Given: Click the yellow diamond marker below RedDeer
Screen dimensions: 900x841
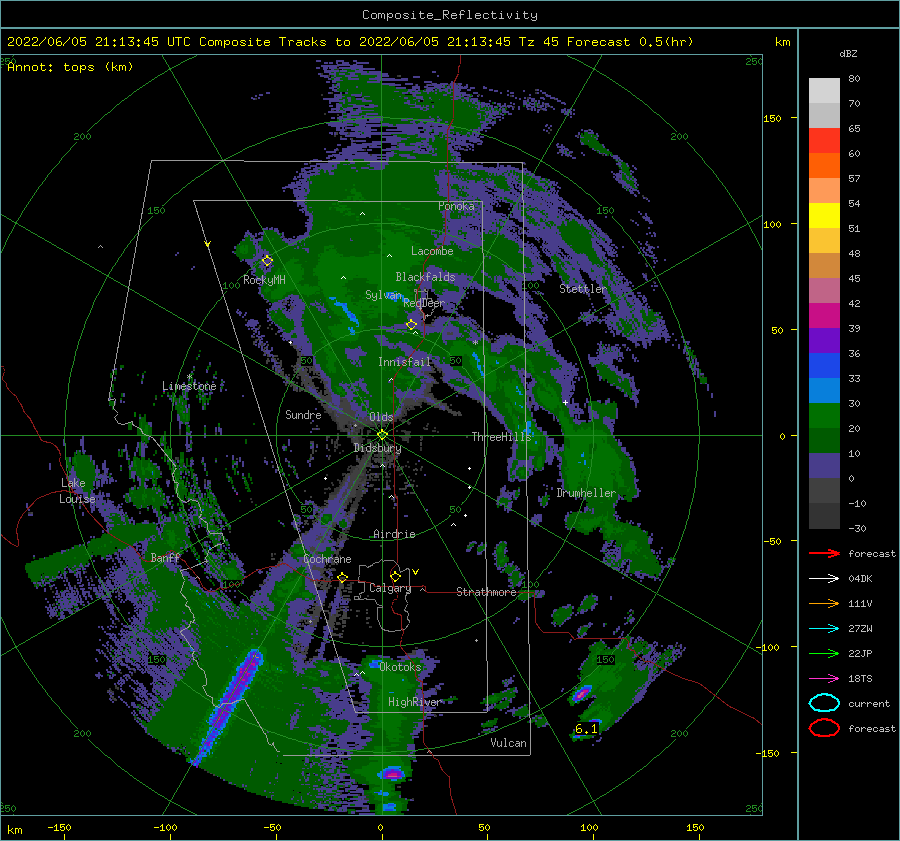Looking at the screenshot, I should pos(411,325).
